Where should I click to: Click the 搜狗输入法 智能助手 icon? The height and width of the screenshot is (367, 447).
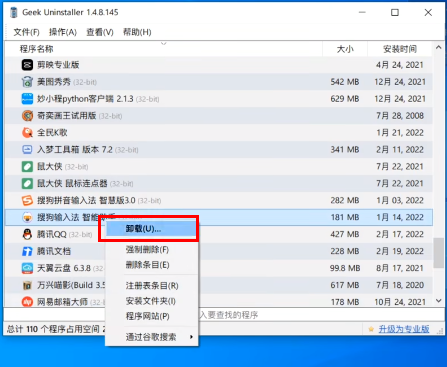[x=27, y=217]
